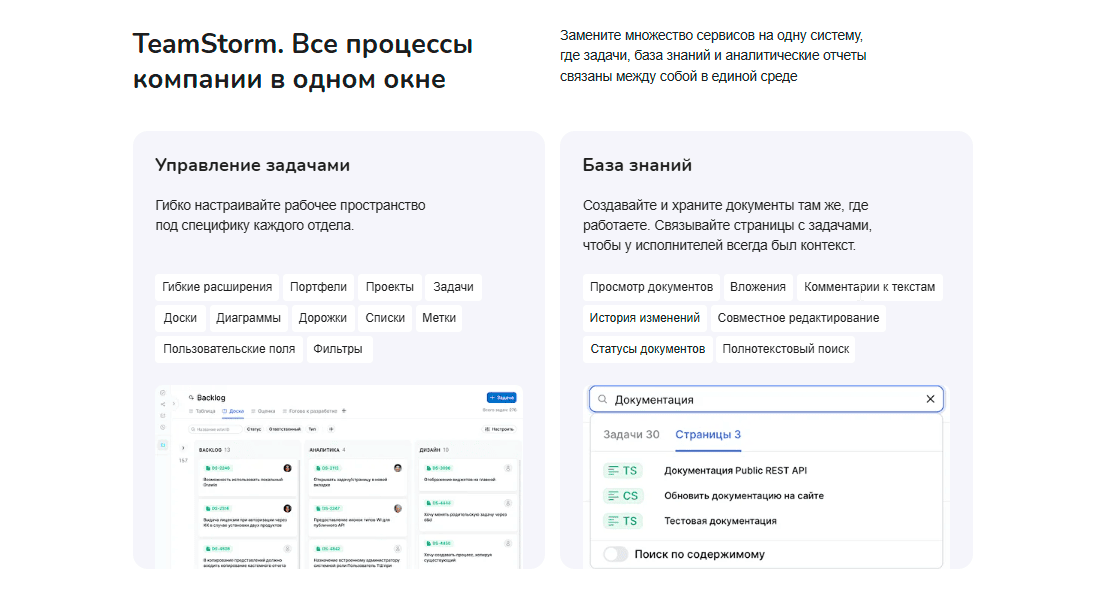This screenshot has width=1100, height=600.
Task: Click the Статусы документов tag
Action: (x=648, y=349)
